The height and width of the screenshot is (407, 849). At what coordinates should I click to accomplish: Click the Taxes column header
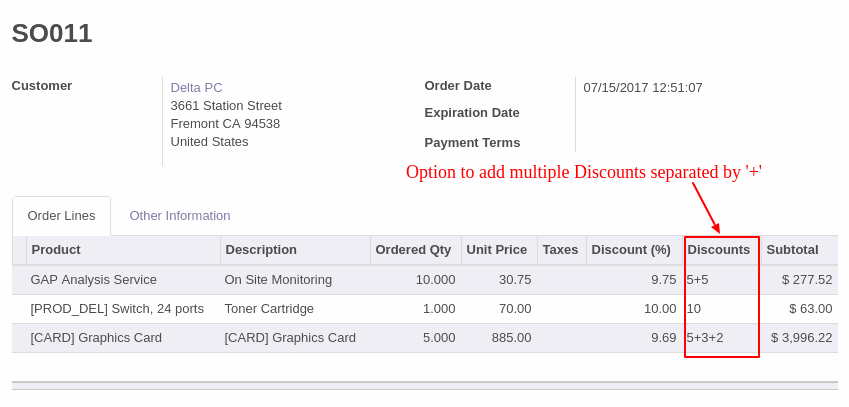pyautogui.click(x=560, y=250)
